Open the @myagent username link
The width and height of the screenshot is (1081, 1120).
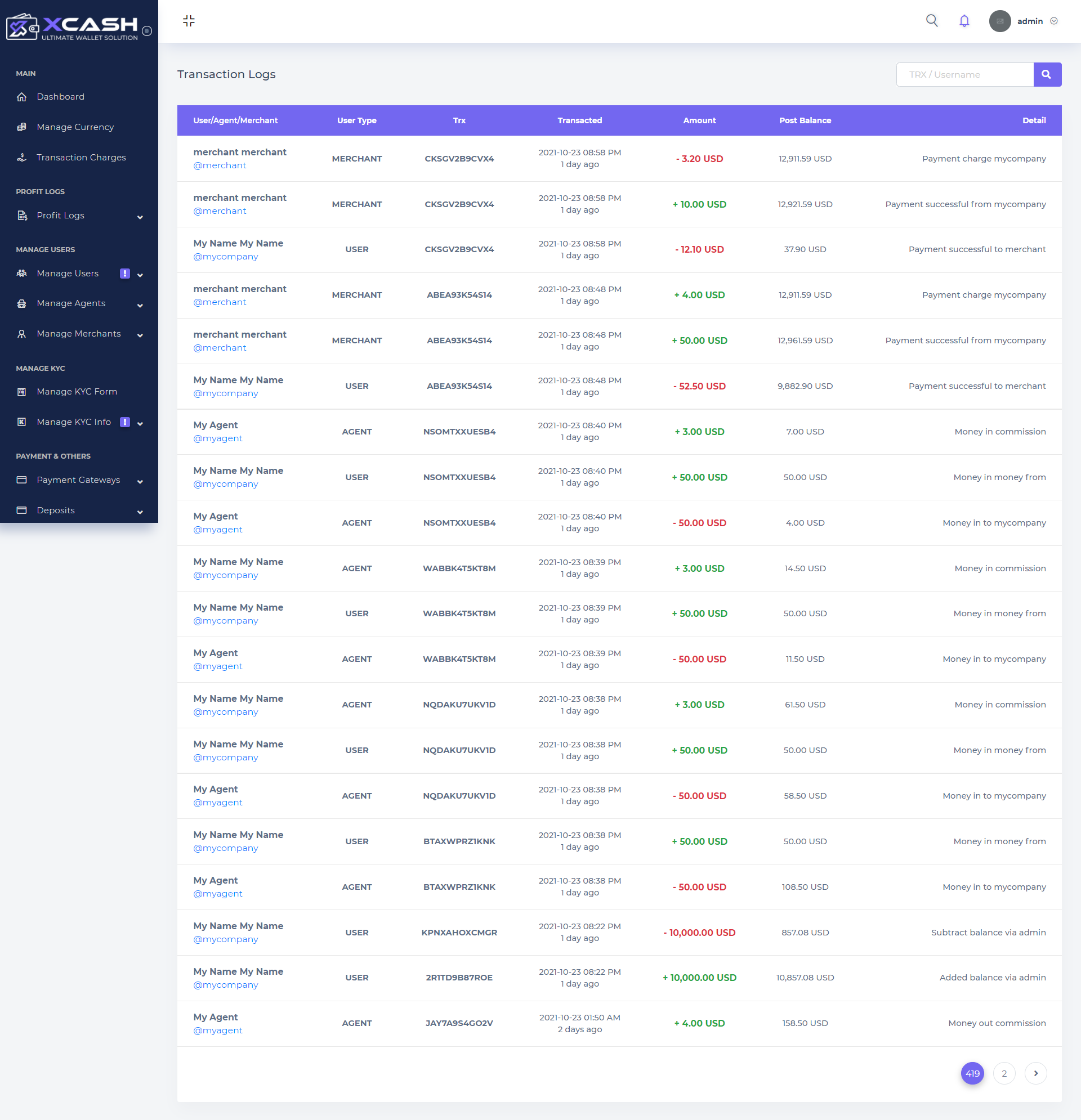pyautogui.click(x=217, y=438)
